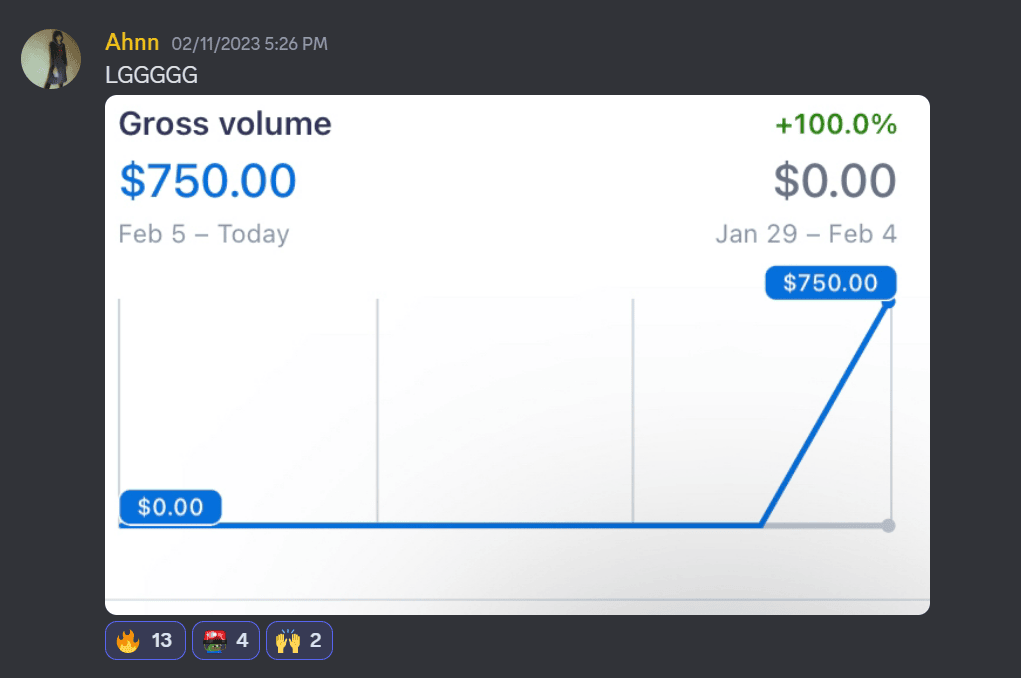Click the large gray $0.00 previous total

point(835,181)
